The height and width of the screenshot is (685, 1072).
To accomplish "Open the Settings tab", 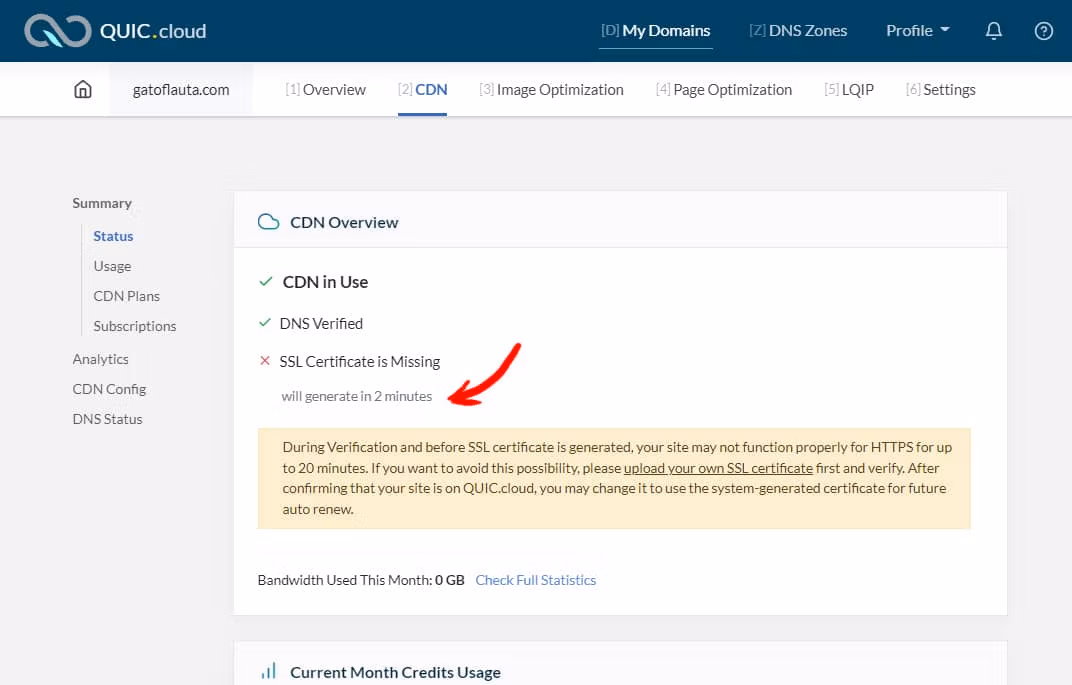I will pyautogui.click(x=941, y=90).
